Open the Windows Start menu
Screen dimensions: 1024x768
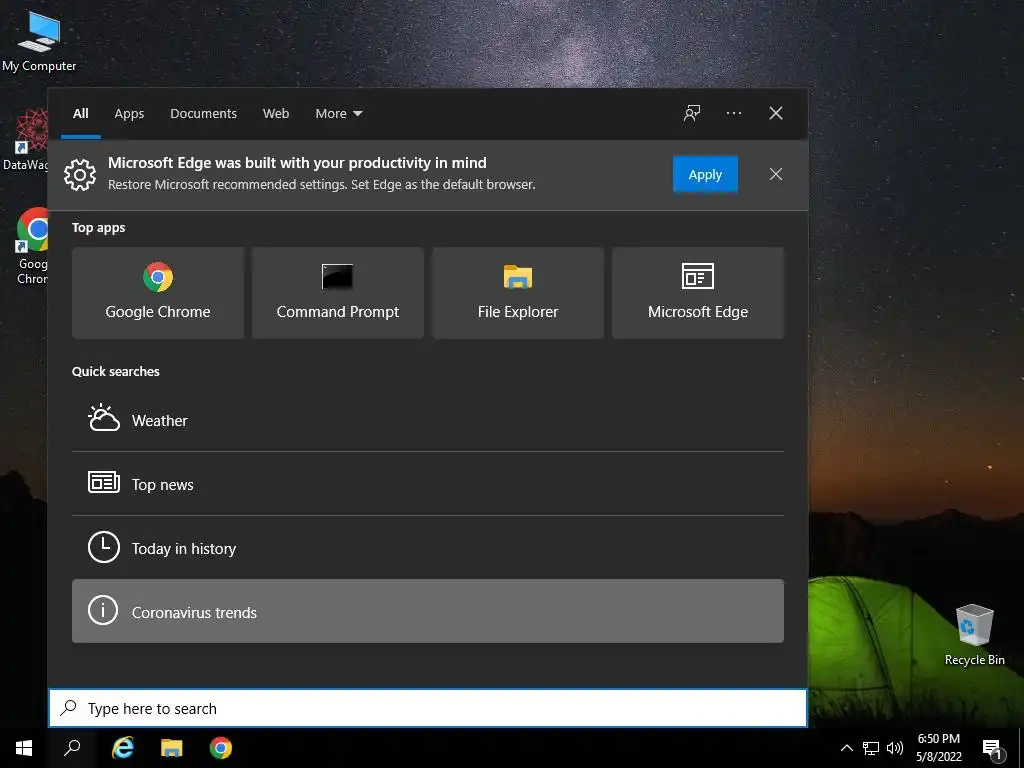point(24,748)
